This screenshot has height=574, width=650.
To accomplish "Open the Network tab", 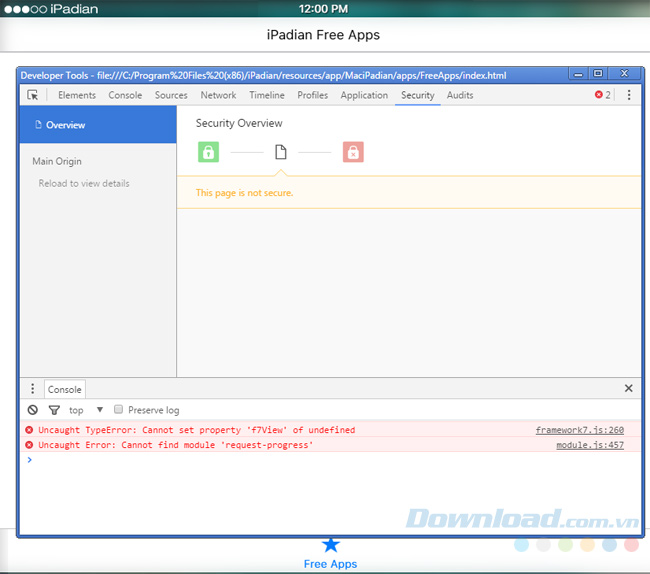I will [x=218, y=95].
